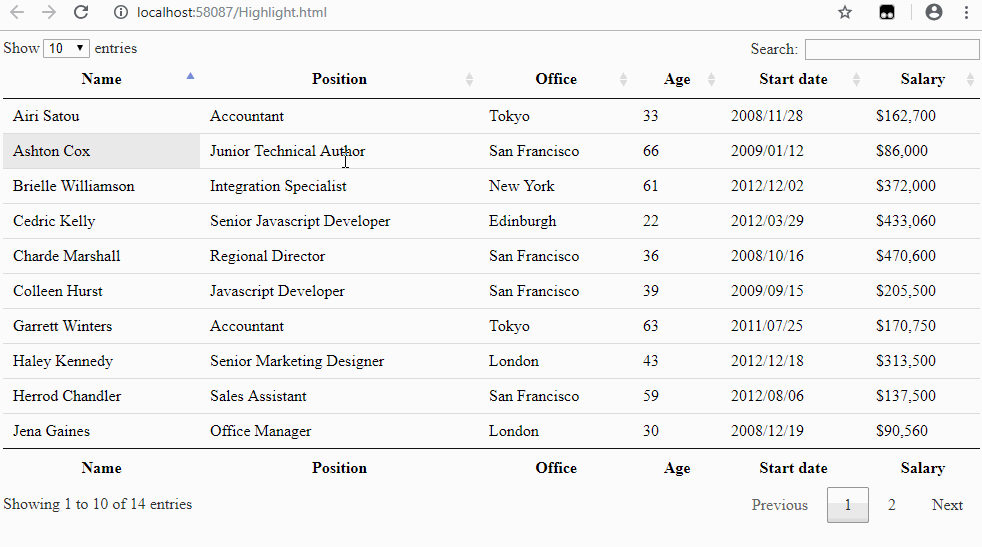This screenshot has width=982, height=547.
Task: Click the Start date column sort arrows
Action: tap(856, 79)
